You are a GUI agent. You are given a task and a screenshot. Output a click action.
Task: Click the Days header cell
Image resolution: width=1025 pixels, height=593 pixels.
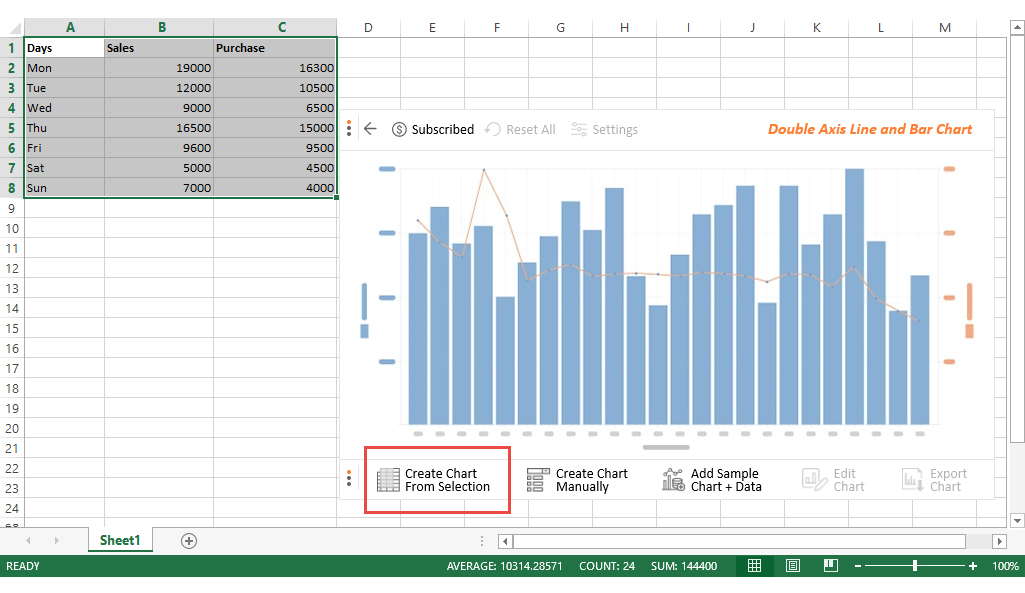pos(64,48)
